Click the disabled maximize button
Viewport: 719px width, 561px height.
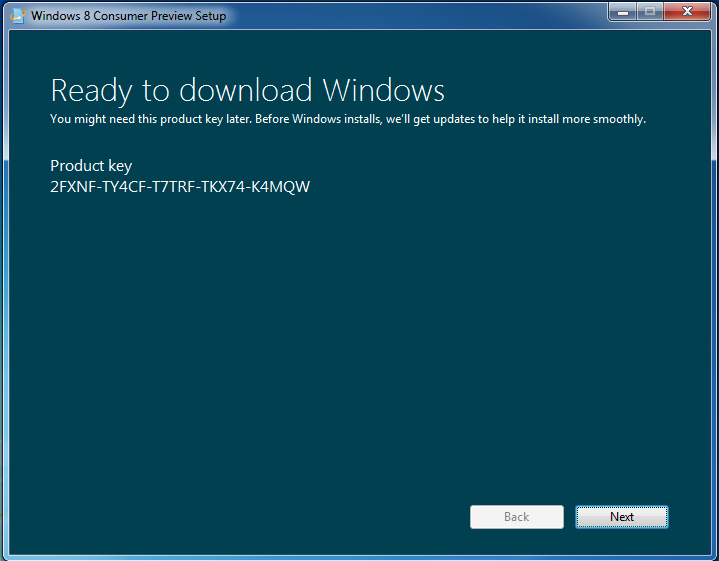click(649, 11)
